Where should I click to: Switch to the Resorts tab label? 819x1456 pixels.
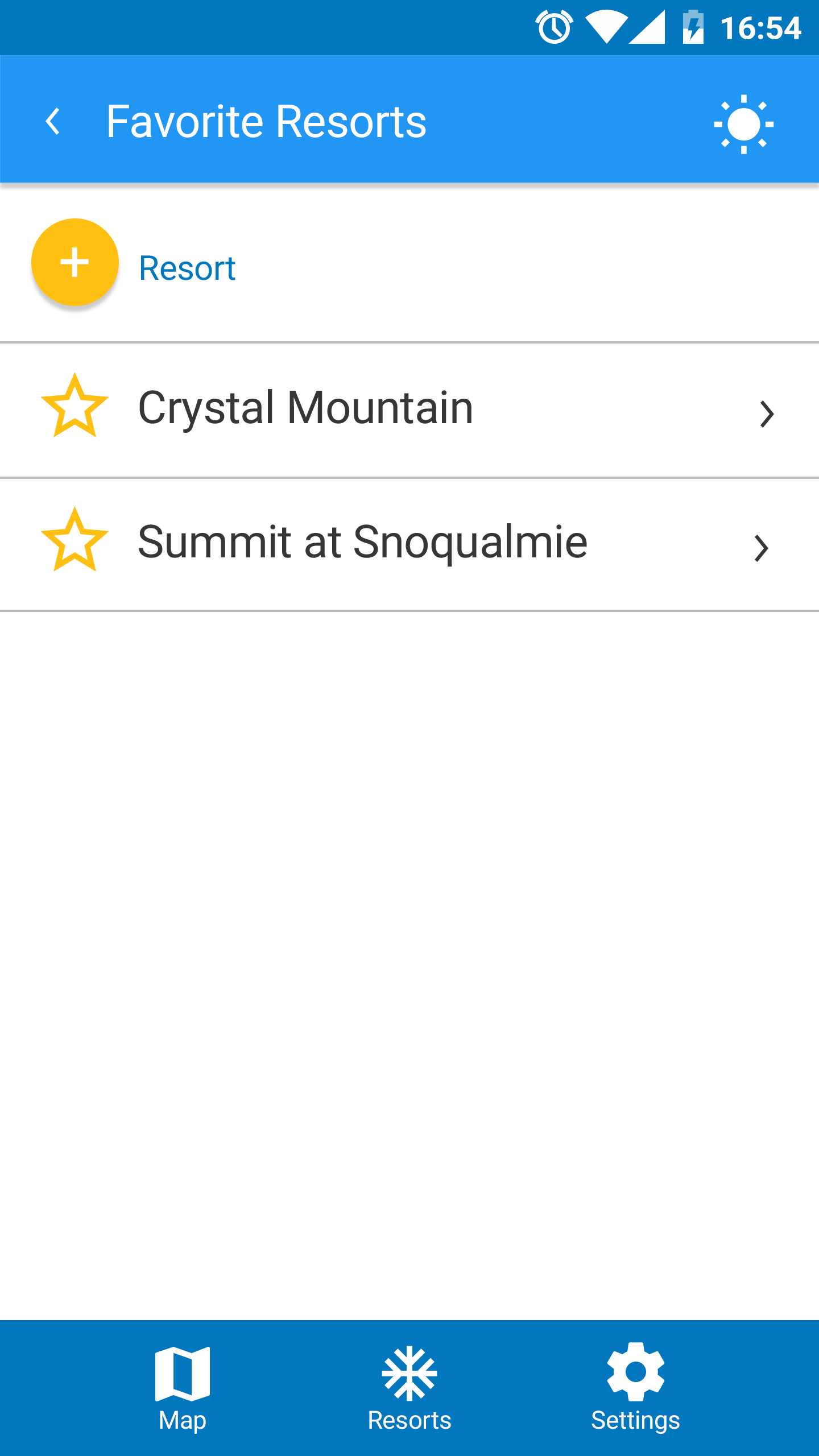click(x=409, y=1420)
